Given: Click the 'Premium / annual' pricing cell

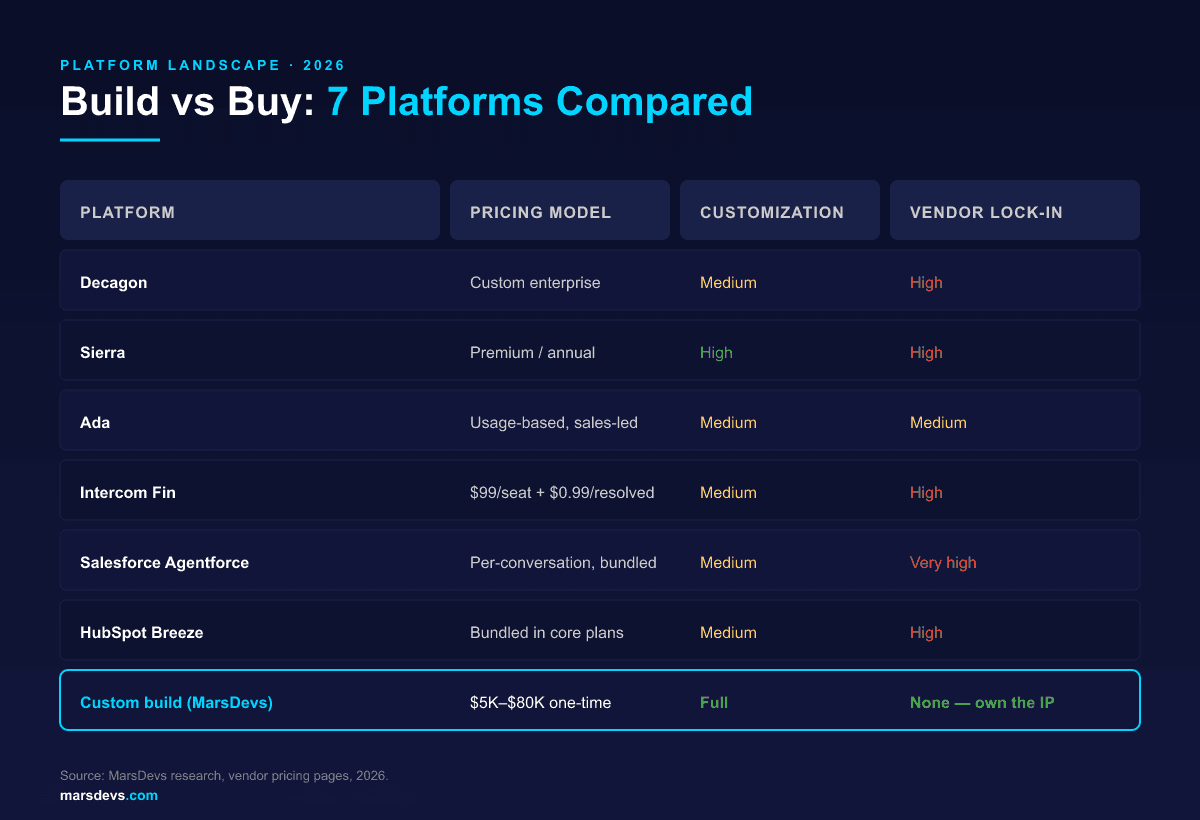Looking at the screenshot, I should point(532,353).
